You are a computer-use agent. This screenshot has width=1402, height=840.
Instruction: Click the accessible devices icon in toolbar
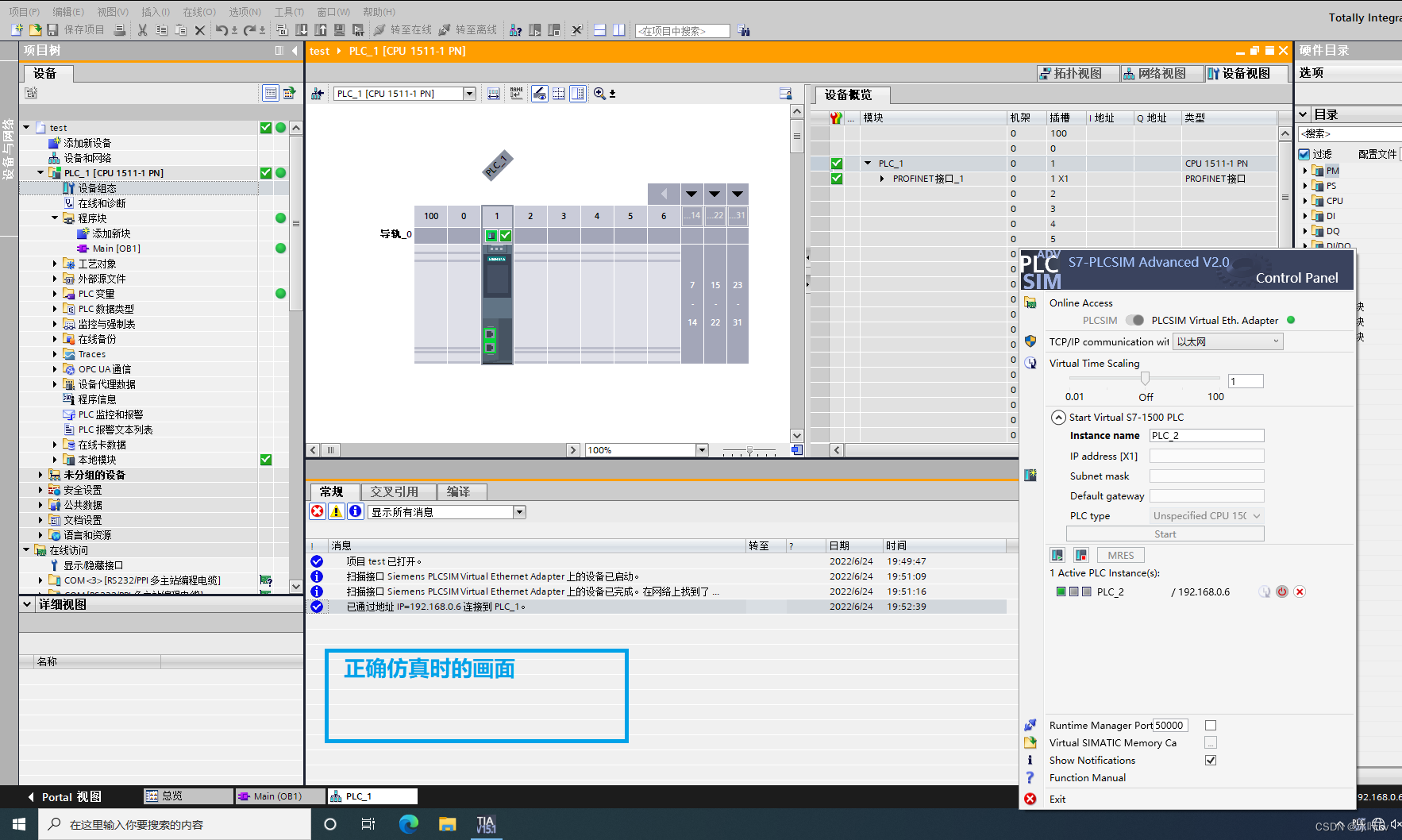(x=516, y=30)
